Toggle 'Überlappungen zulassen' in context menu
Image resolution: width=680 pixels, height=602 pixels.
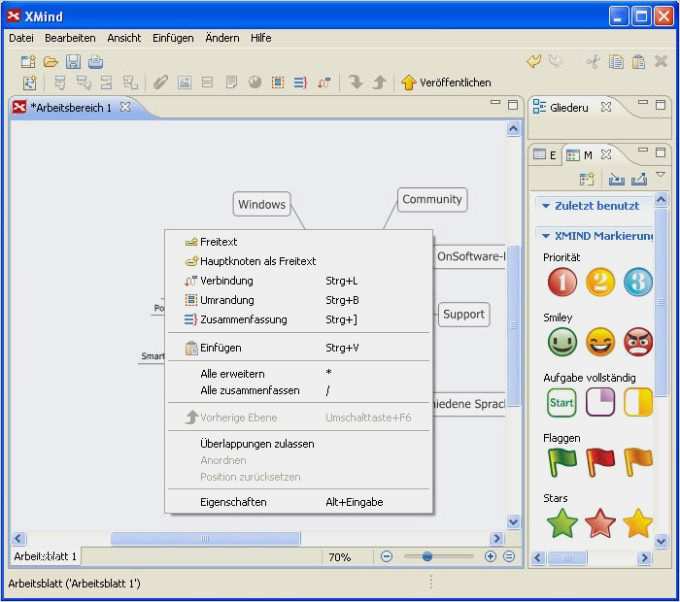(x=257, y=443)
